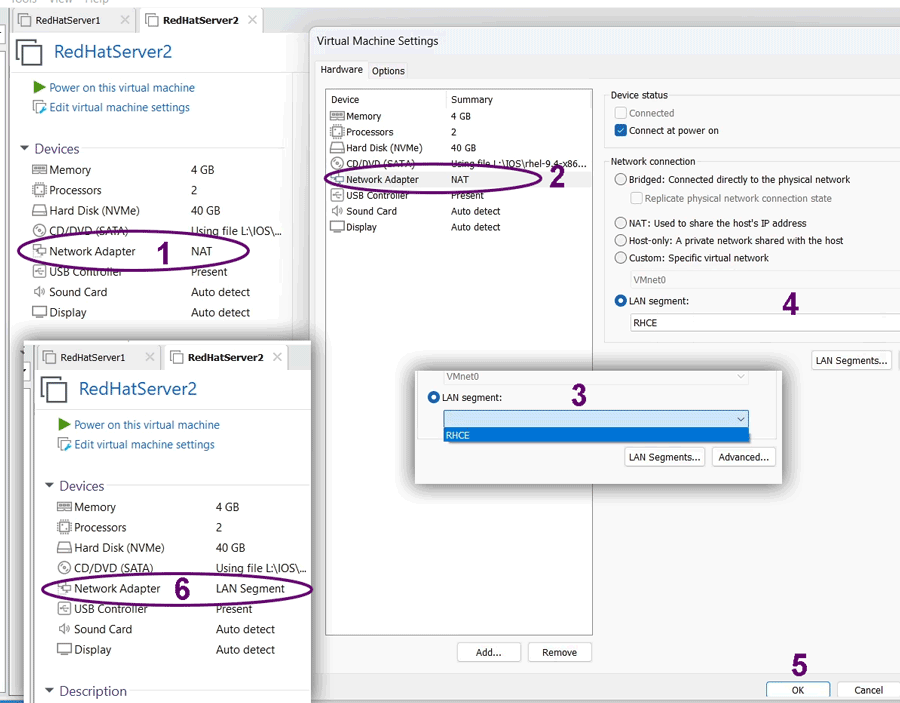Click Edit settings icon in lower panel
The image size is (900, 703).
64,444
